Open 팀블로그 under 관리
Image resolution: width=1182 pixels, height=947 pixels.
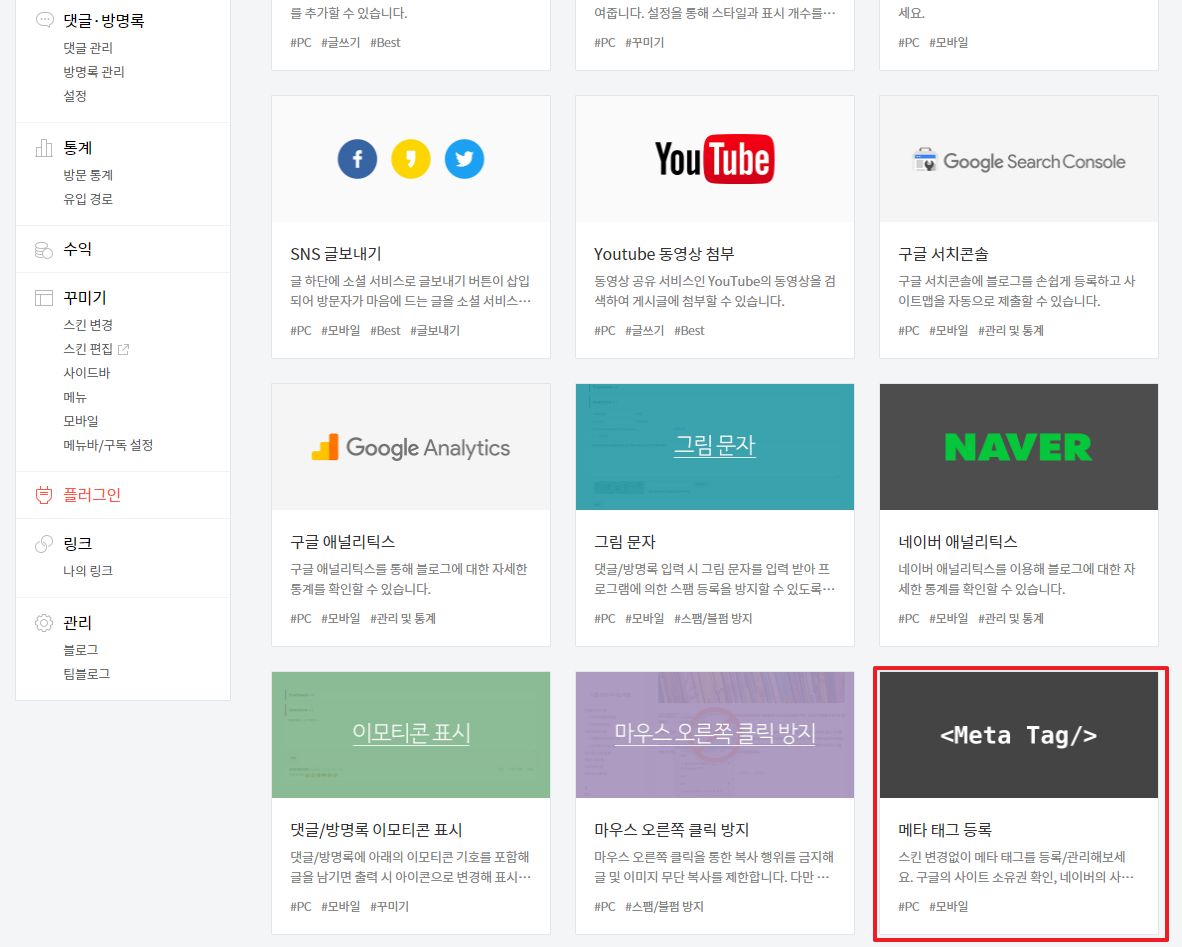87,674
